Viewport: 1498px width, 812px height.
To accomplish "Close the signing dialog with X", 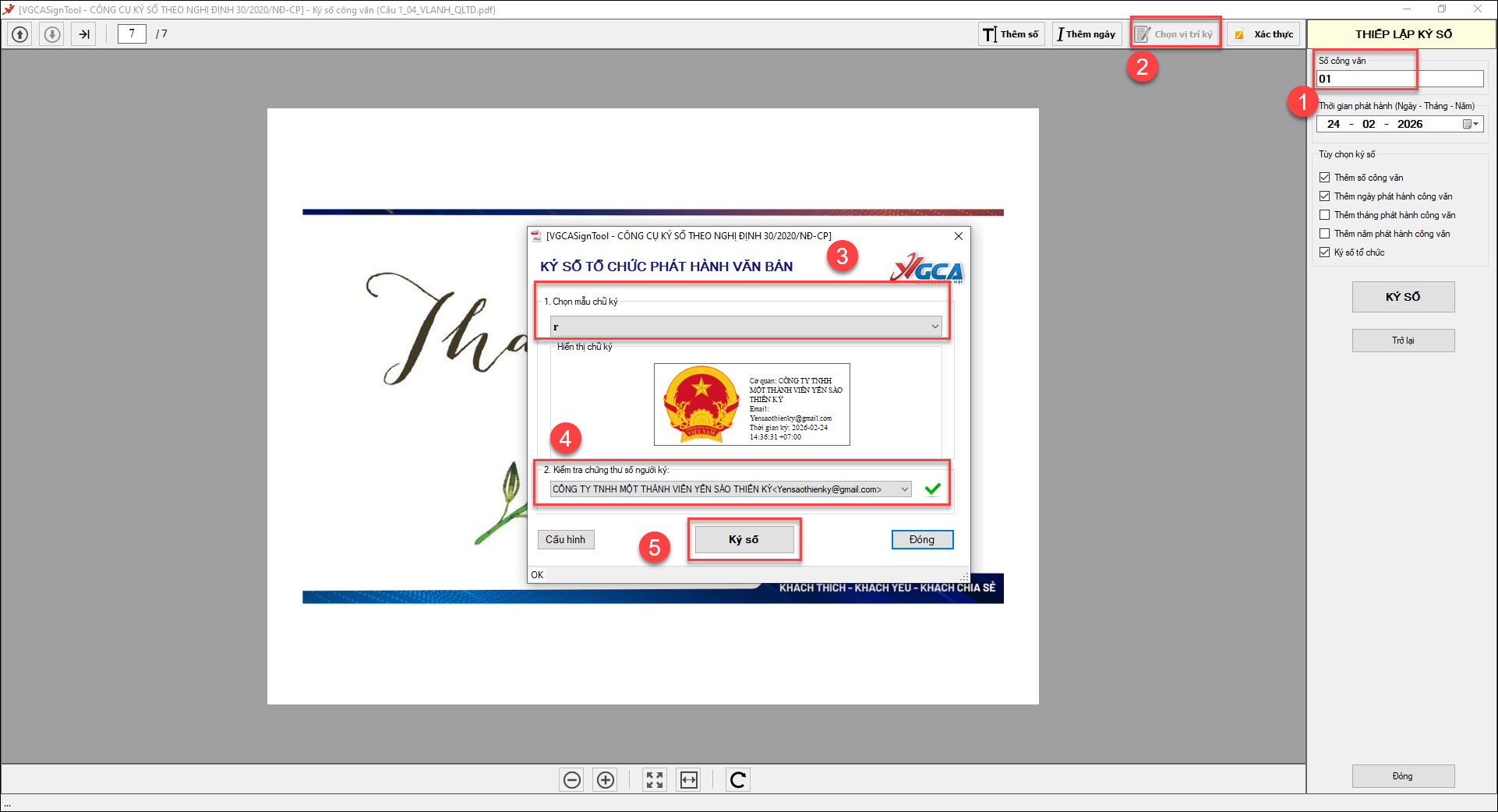I will coord(959,236).
